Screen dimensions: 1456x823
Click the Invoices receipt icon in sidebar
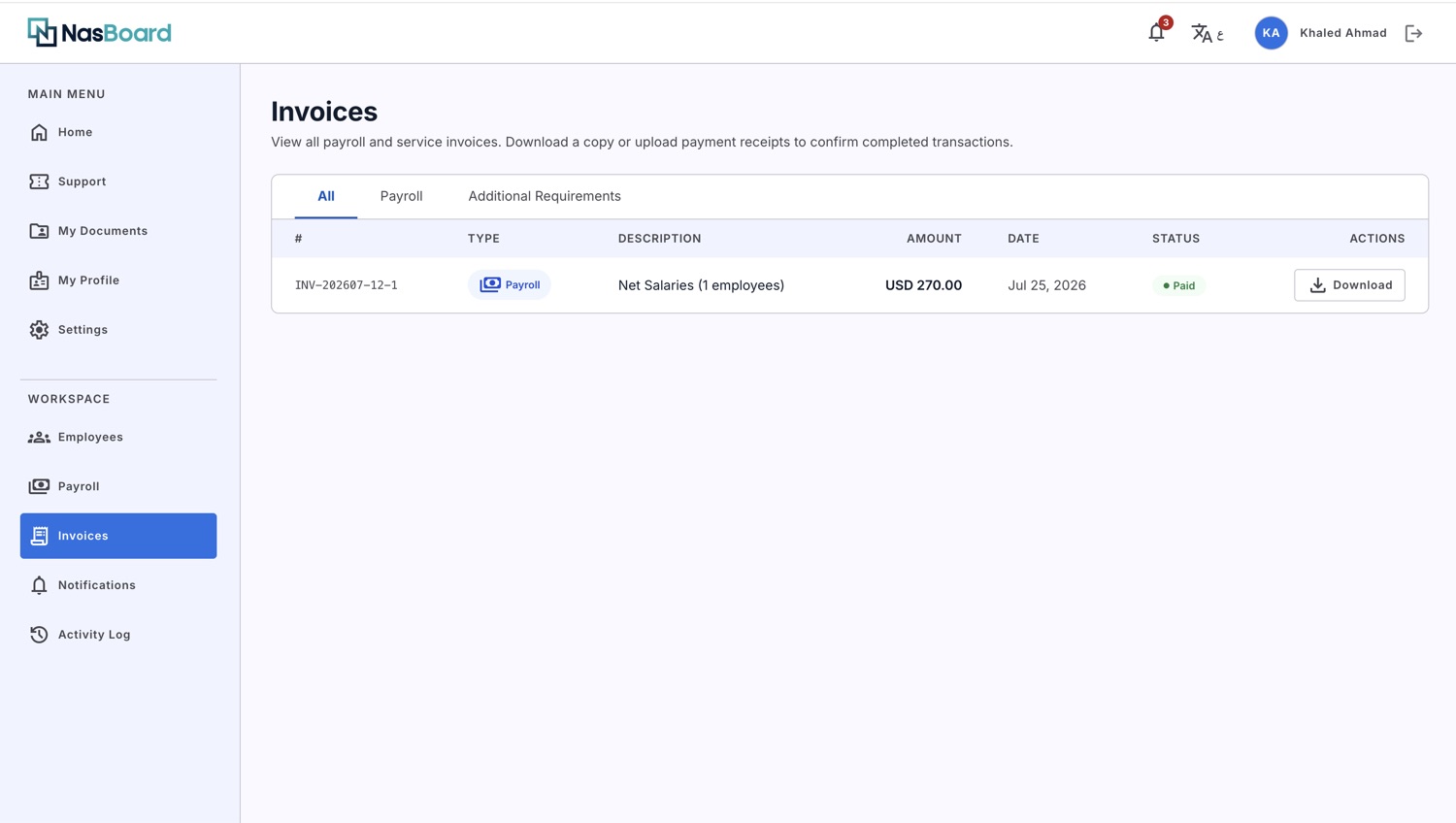(x=39, y=536)
